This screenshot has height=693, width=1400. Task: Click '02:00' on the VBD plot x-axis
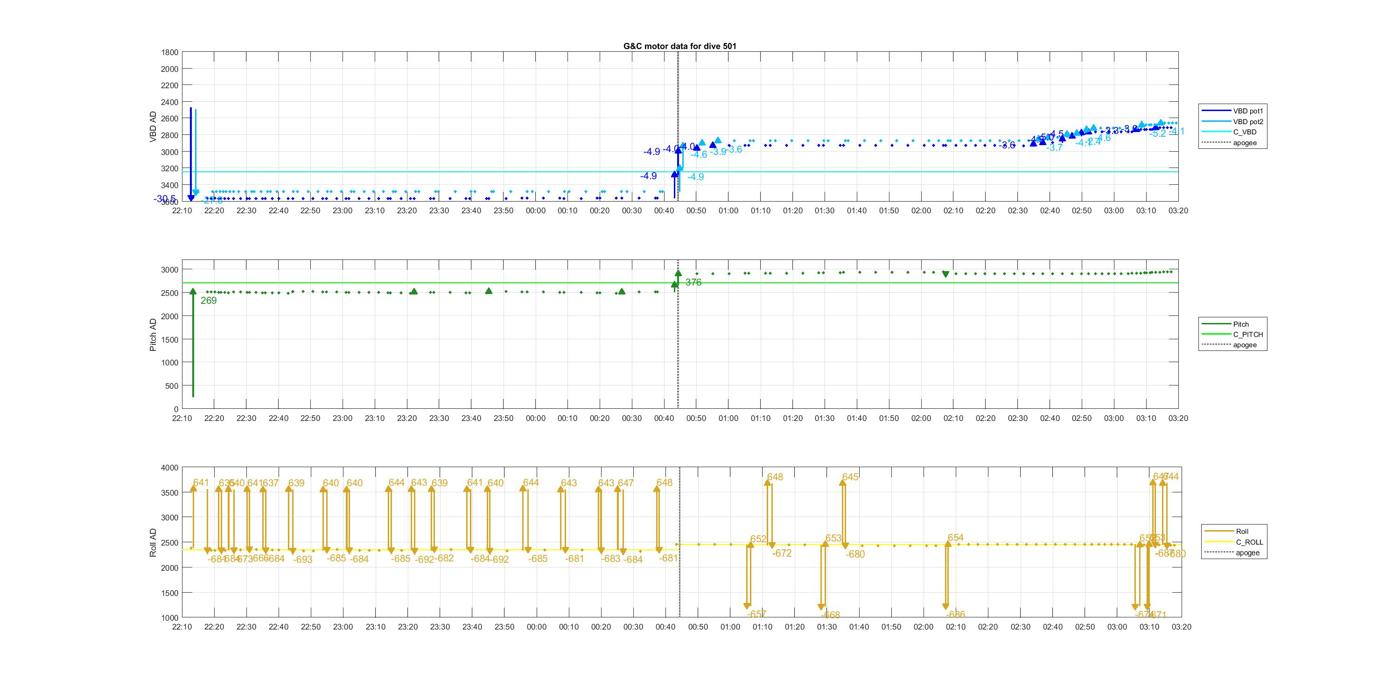[x=921, y=210]
